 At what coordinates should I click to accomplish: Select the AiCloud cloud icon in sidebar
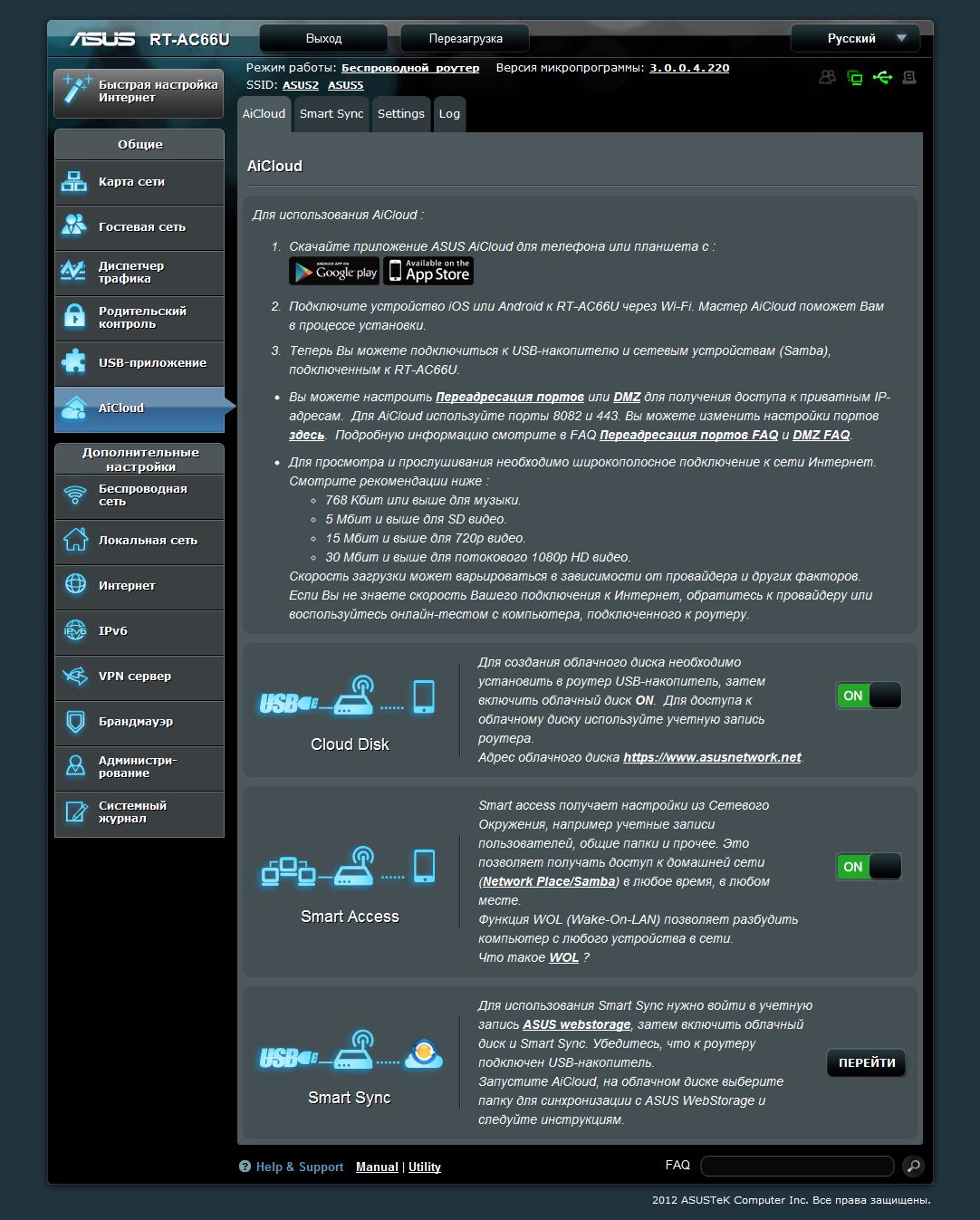click(x=74, y=408)
